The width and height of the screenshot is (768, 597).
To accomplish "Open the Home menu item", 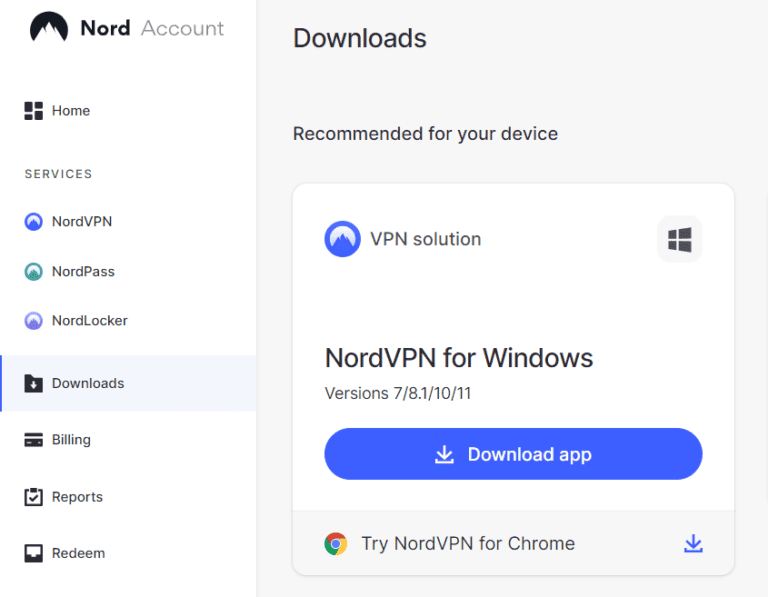I will (x=71, y=111).
